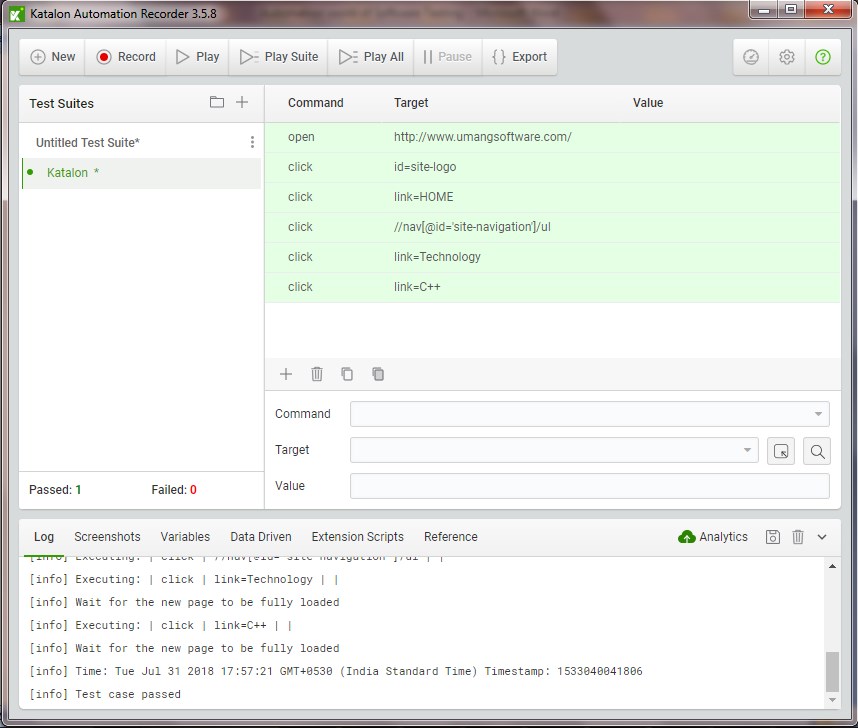Paste the command using the paste icon
The image size is (858, 728).
[x=378, y=374]
